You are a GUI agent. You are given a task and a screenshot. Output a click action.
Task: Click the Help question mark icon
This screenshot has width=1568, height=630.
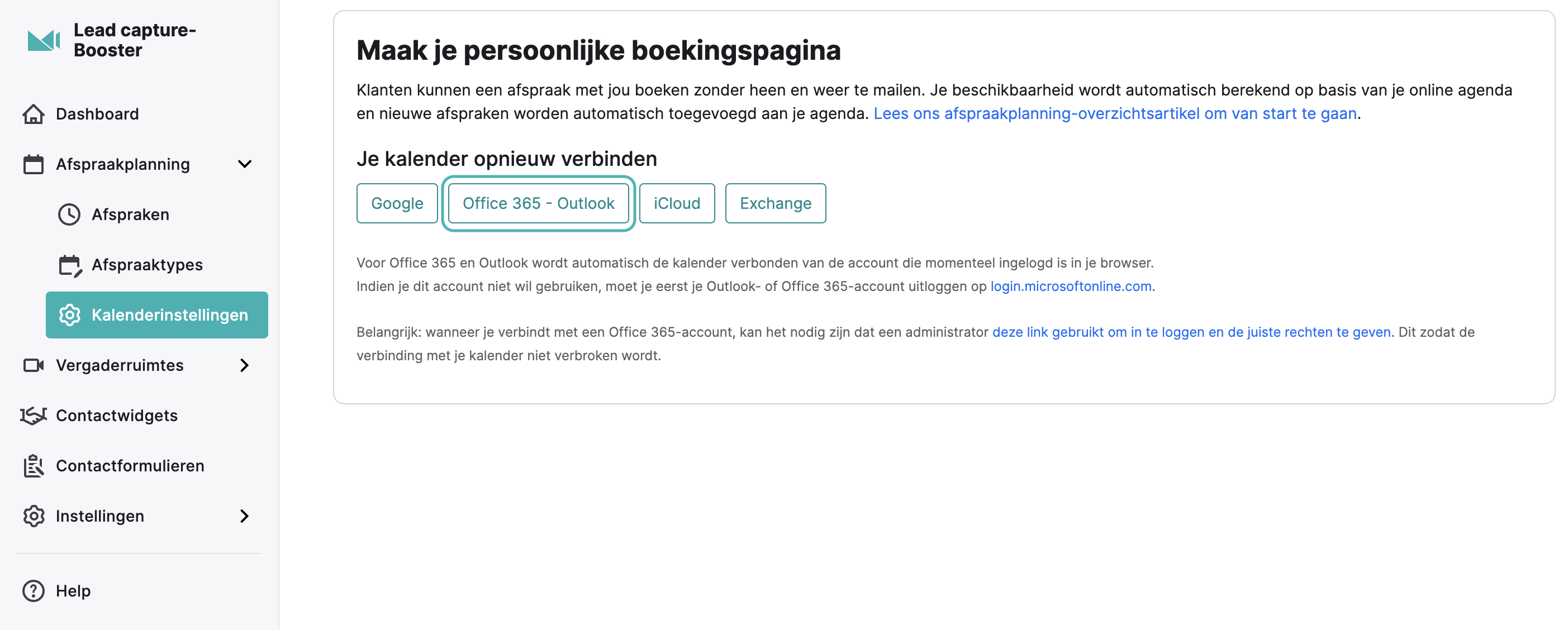34,591
